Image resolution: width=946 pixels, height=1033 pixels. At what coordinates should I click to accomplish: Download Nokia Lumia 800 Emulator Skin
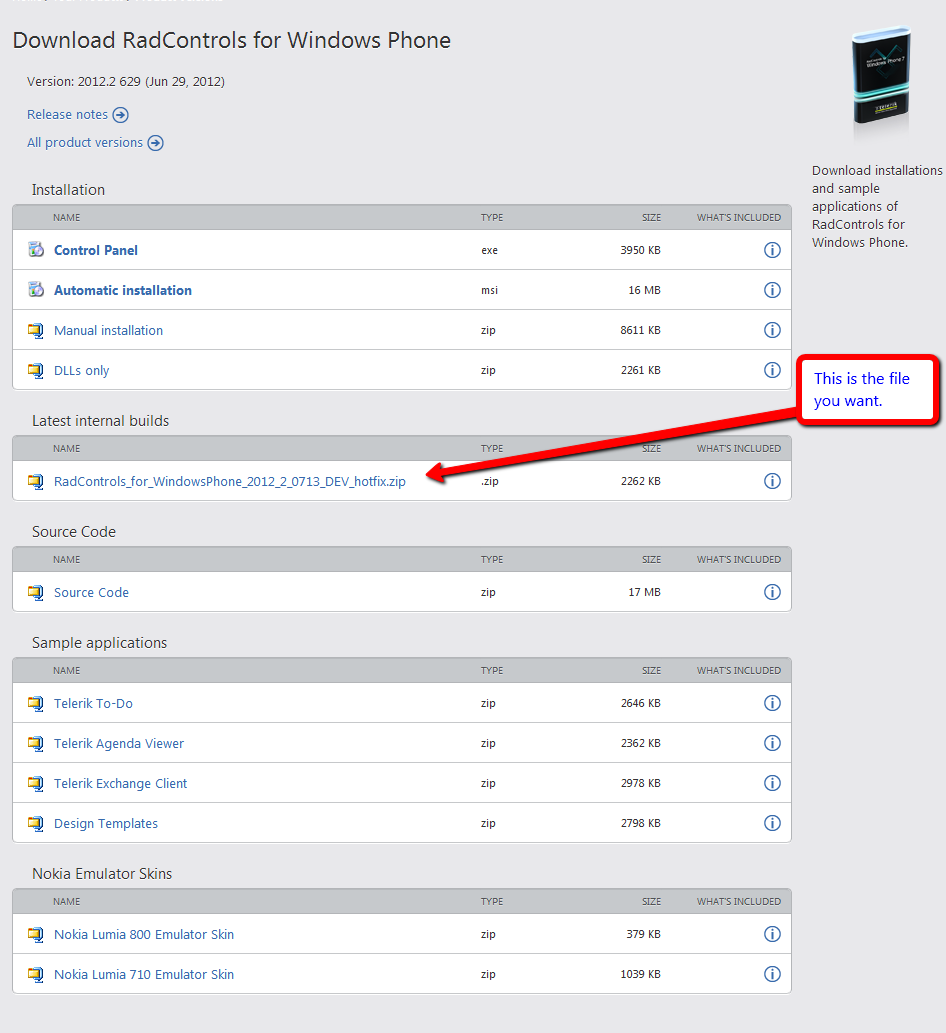144,934
